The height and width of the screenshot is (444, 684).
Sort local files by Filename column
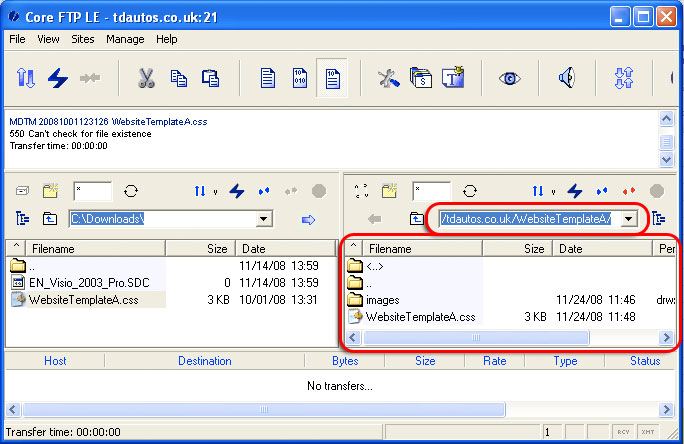[95, 249]
